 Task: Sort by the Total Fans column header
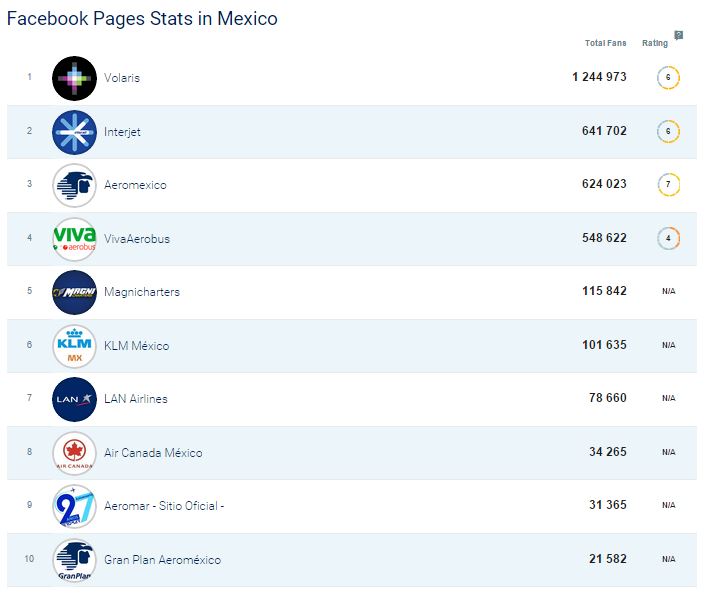click(x=605, y=44)
